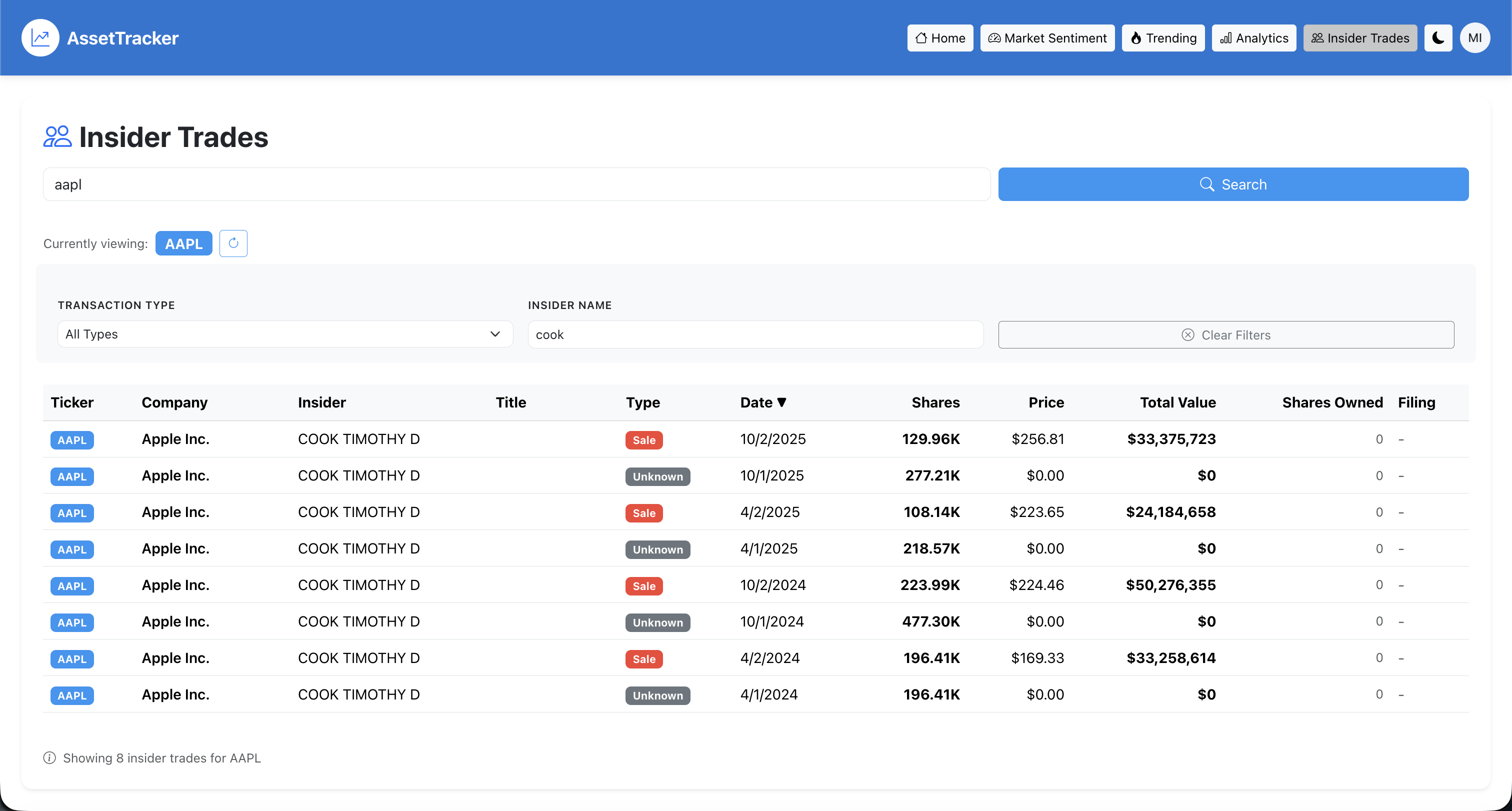Screen dimensions: 1512x811
Task: Switch to the Home tab
Action: coord(939,37)
